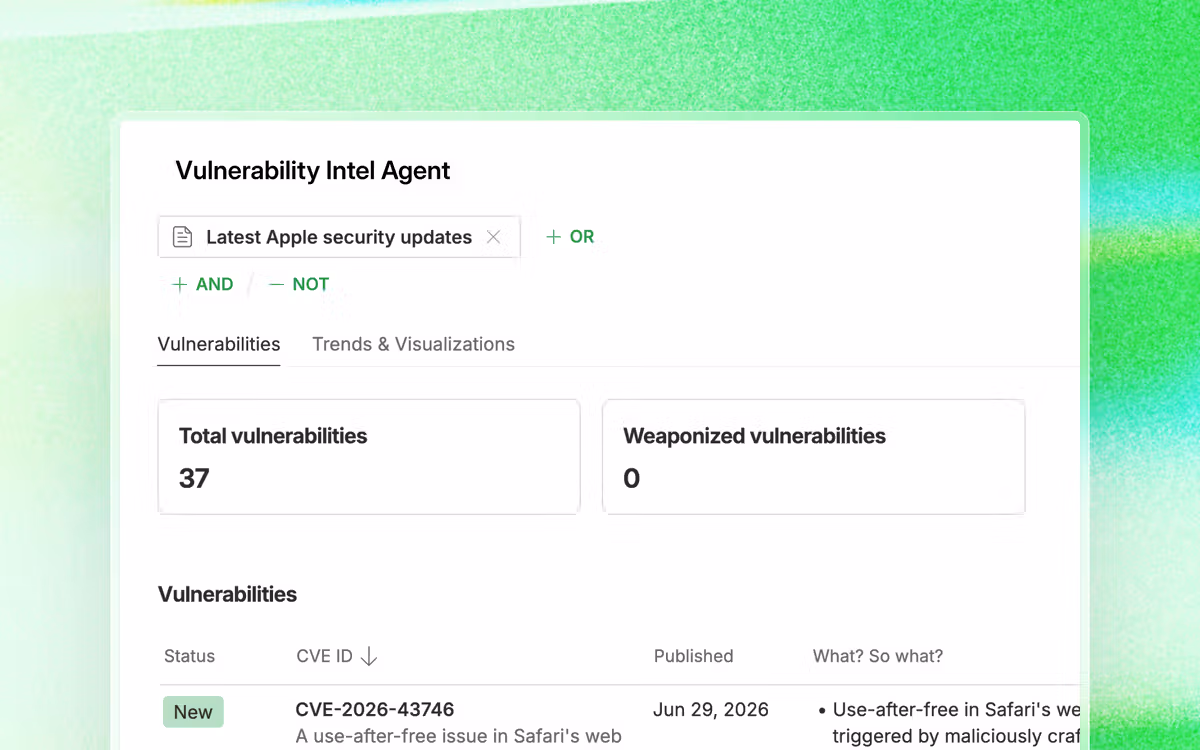Viewport: 1200px width, 750px height.
Task: Sort by CVE ID using the arrow
Action: point(369,656)
